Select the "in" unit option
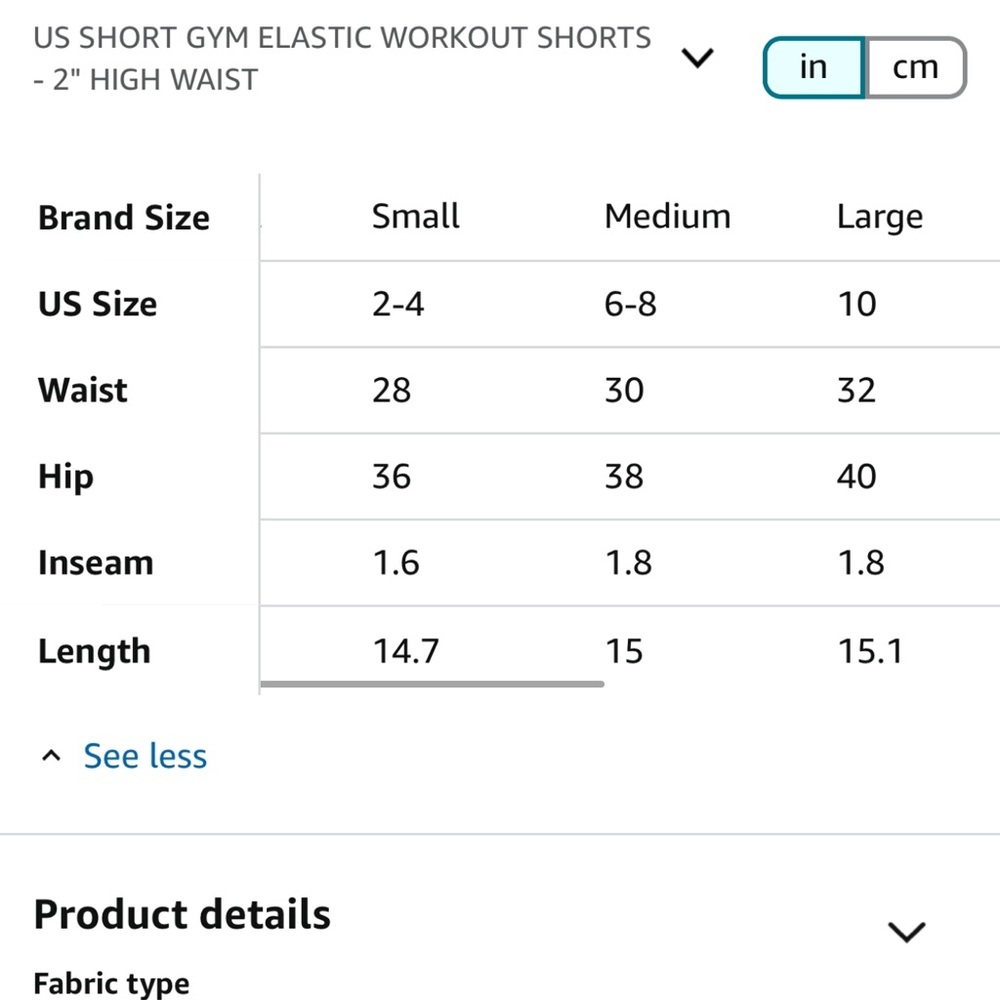1000x1000 pixels. point(813,66)
